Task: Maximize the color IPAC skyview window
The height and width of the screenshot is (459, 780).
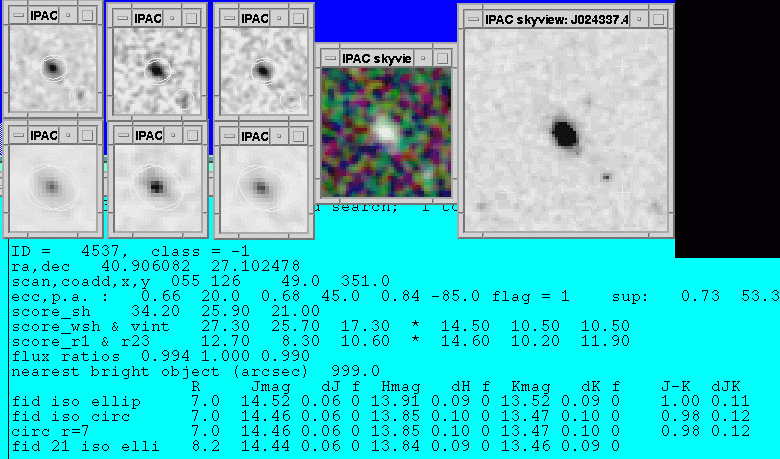Action: (x=442, y=59)
